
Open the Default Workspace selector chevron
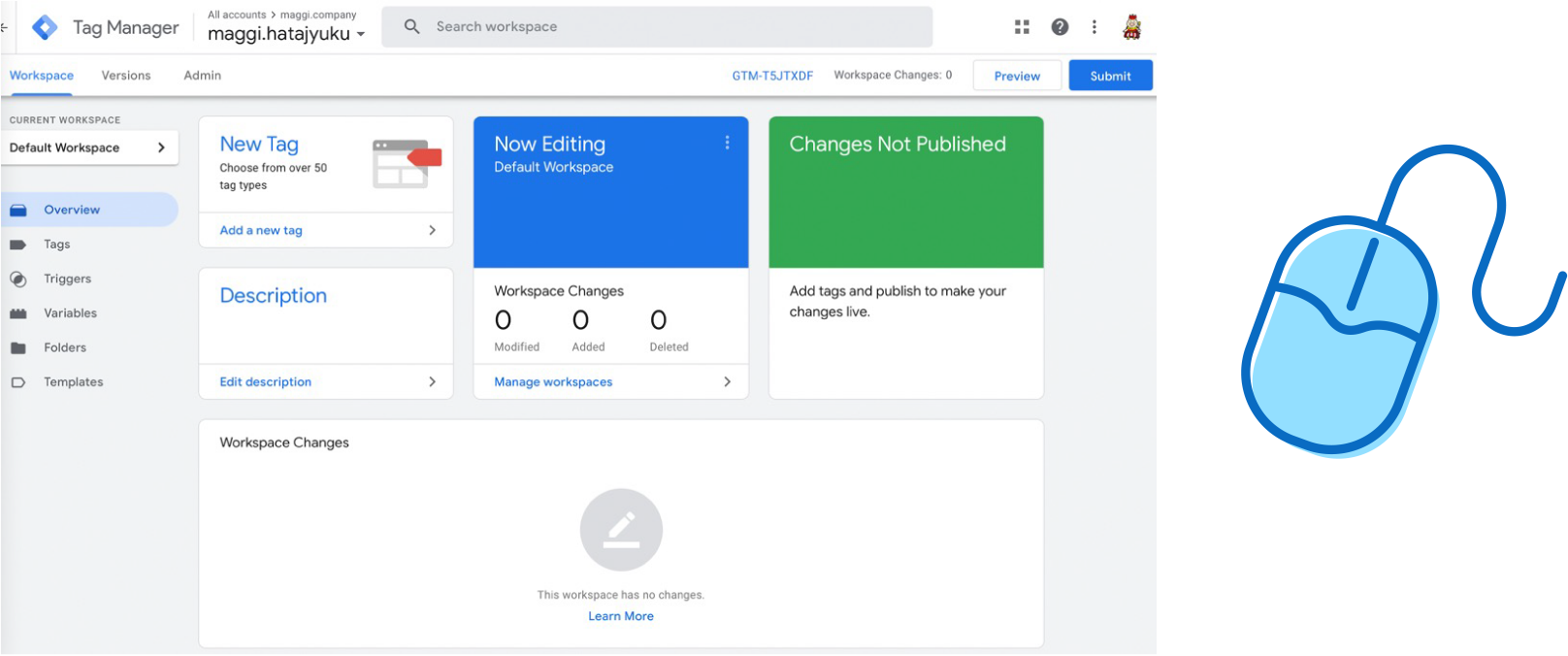(161, 148)
